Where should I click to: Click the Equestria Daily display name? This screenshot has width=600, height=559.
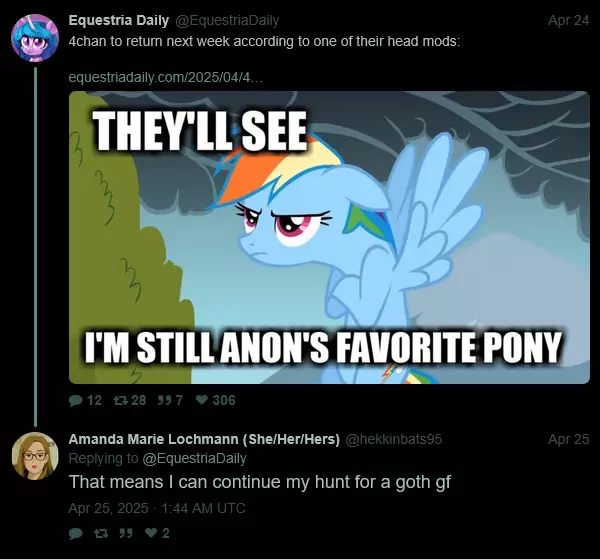pos(119,20)
